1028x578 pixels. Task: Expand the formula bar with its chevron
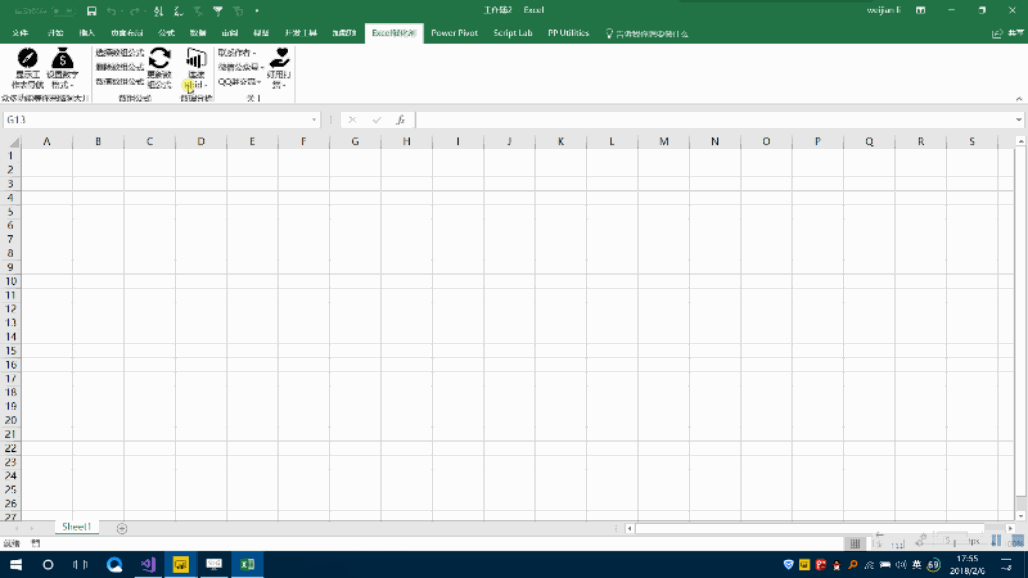1019,120
